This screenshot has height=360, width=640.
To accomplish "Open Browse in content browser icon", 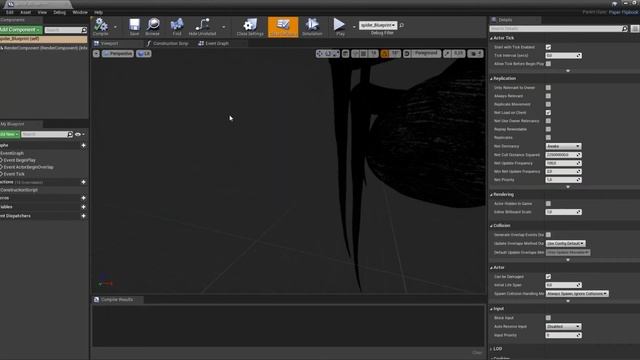I will (153, 24).
